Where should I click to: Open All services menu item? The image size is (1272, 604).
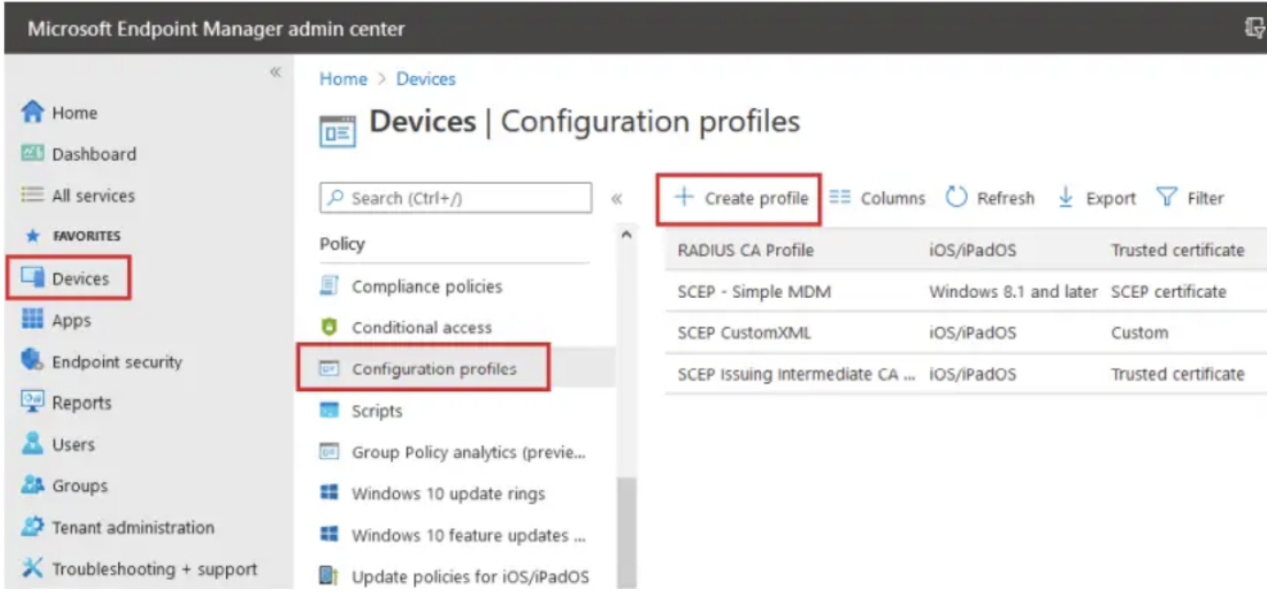pos(93,196)
